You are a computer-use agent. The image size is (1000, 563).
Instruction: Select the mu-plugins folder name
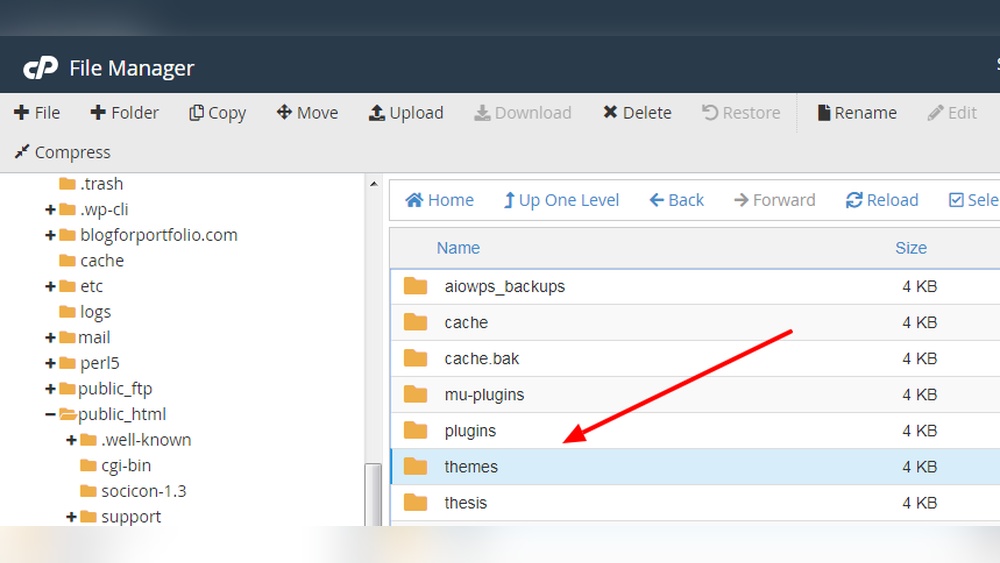pyautogui.click(x=484, y=395)
